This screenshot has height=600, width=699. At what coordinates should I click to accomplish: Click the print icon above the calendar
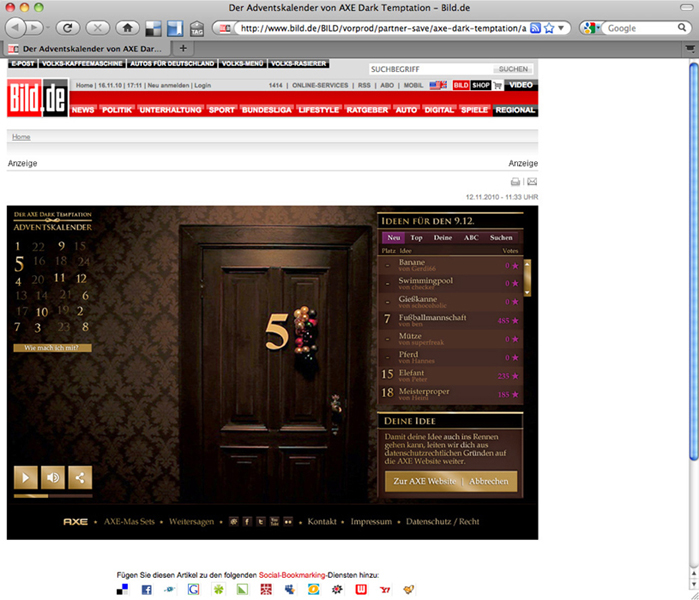coord(516,182)
